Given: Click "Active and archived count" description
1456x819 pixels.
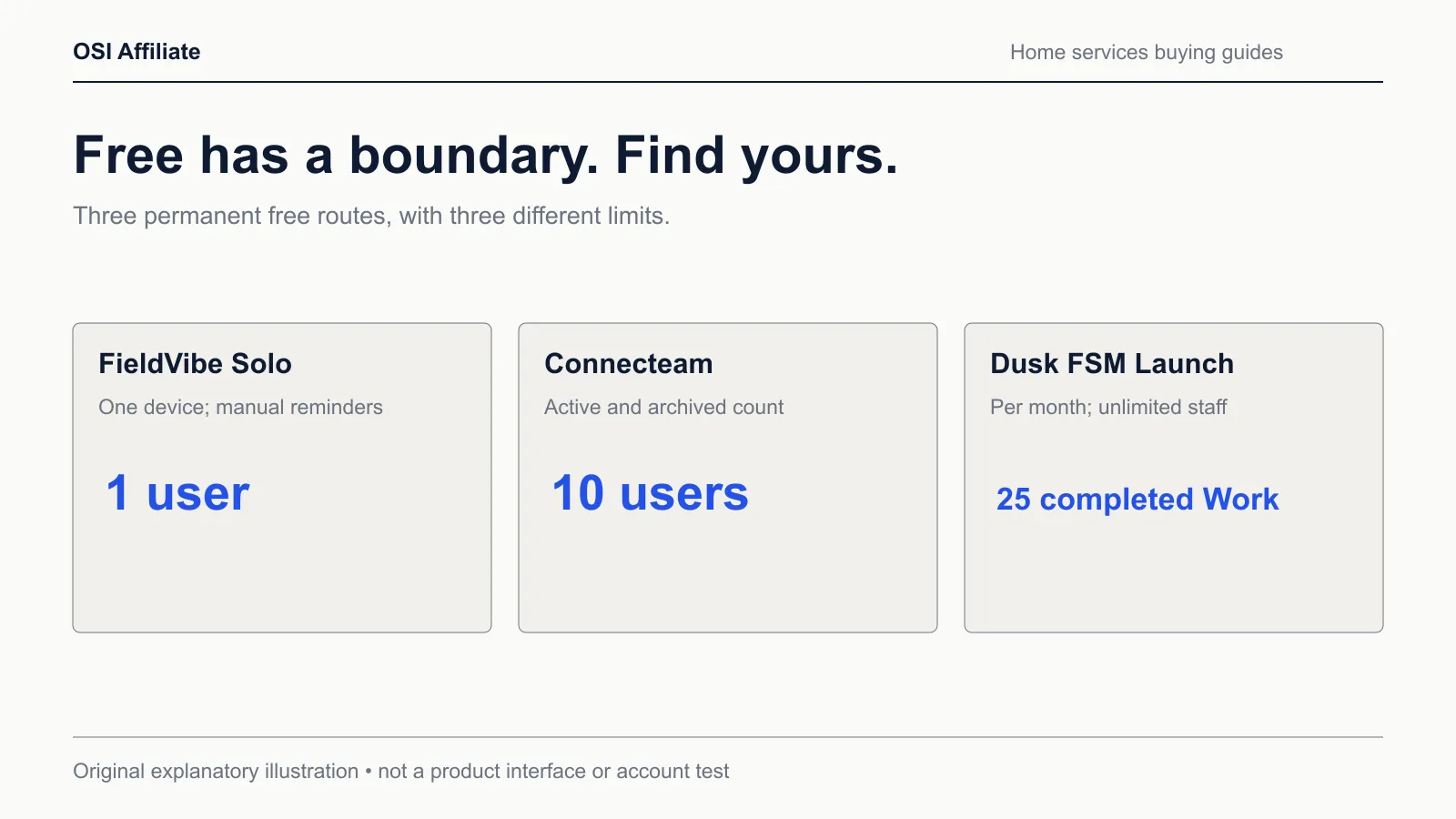Looking at the screenshot, I should (x=663, y=407).
